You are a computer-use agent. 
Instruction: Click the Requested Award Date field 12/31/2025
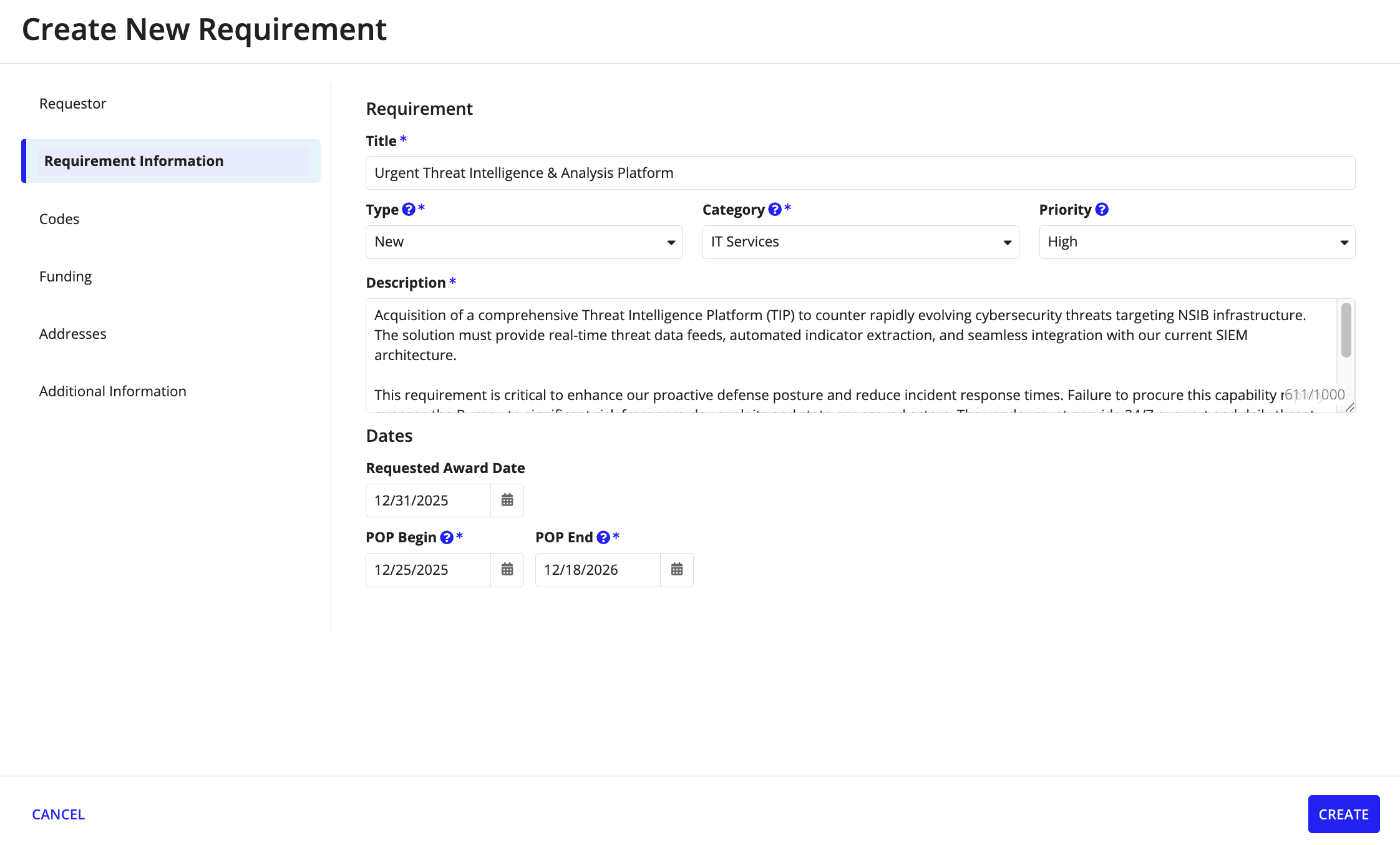[429, 501]
